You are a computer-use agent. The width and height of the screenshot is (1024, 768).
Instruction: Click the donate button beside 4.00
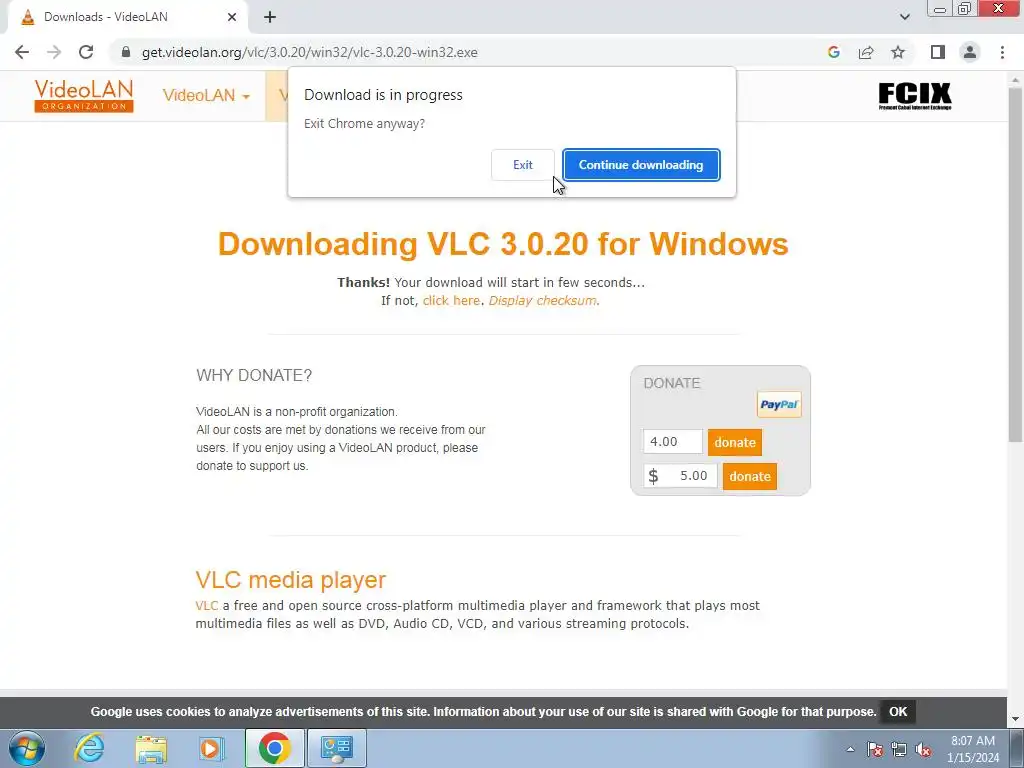point(735,442)
